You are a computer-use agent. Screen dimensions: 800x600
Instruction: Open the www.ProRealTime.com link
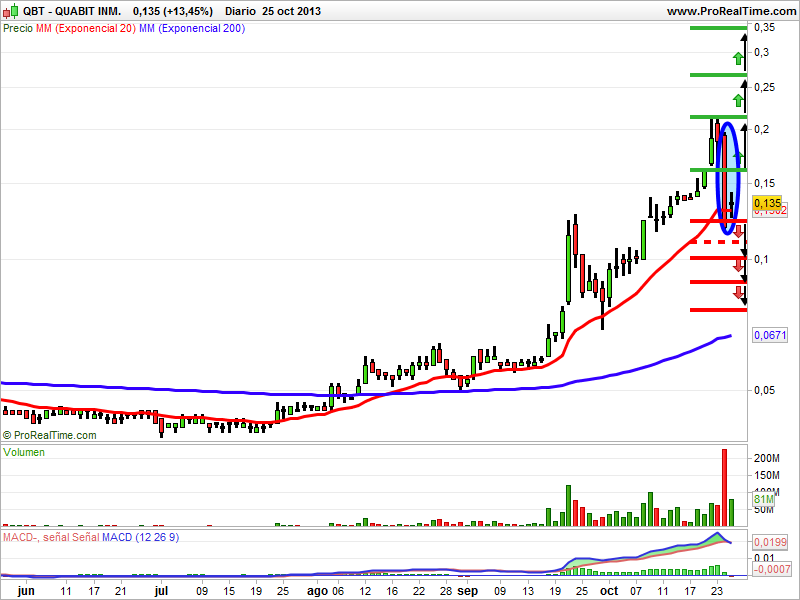[x=729, y=10]
